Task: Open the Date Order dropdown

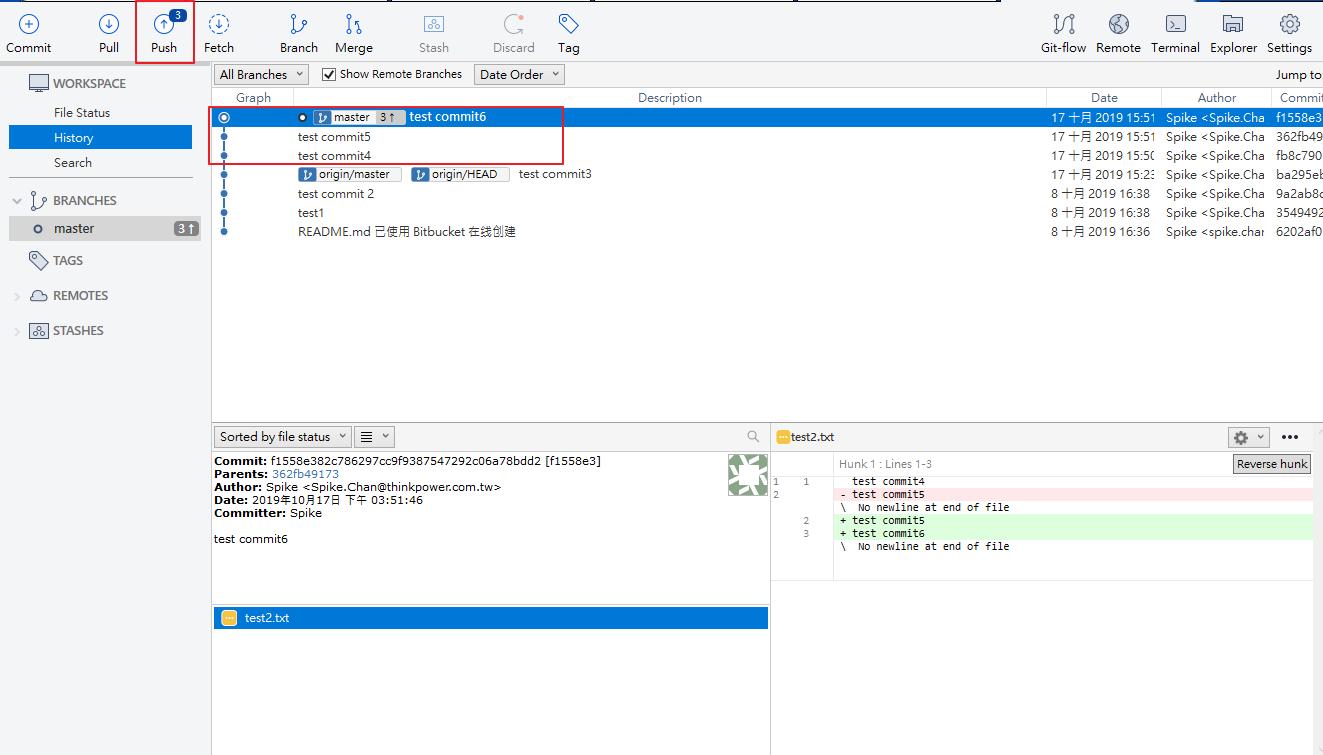Action: coord(519,74)
